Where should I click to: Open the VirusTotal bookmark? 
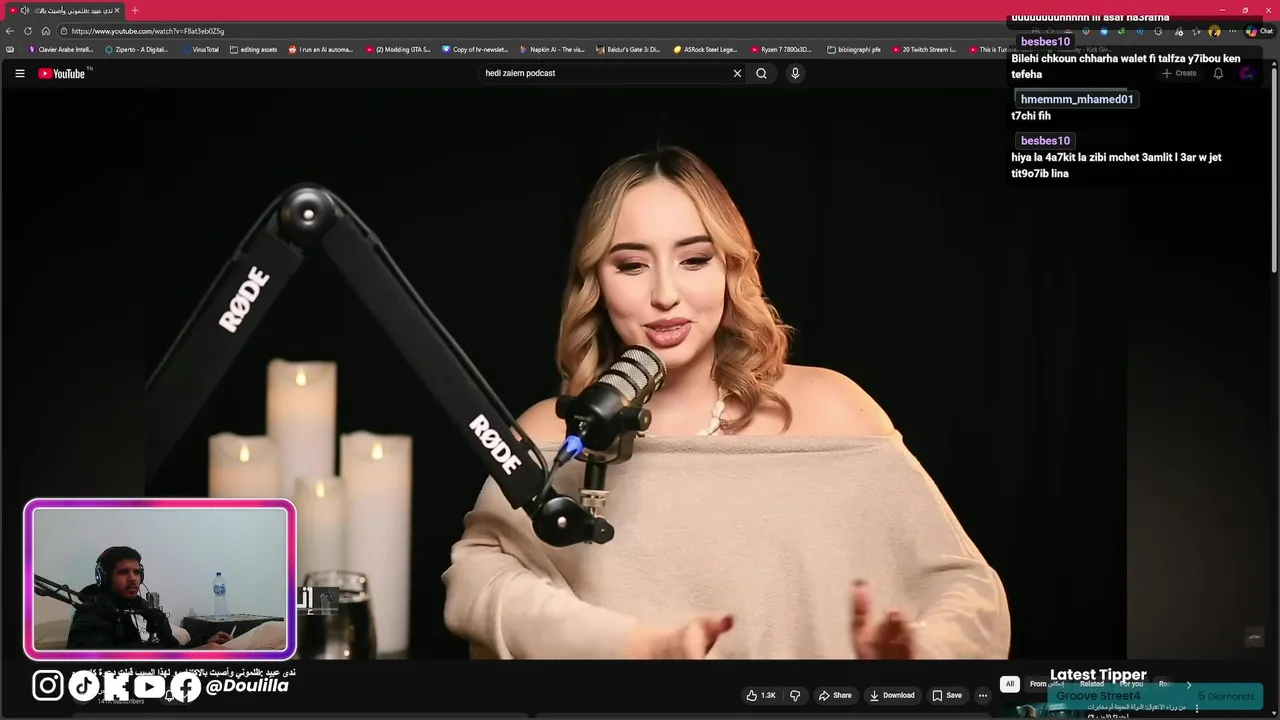pos(199,49)
